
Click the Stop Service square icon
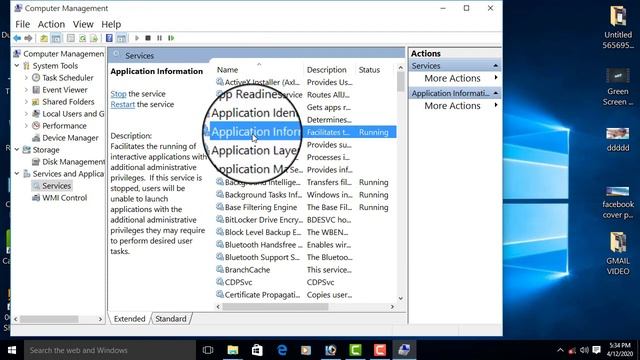pyautogui.click(x=148, y=38)
